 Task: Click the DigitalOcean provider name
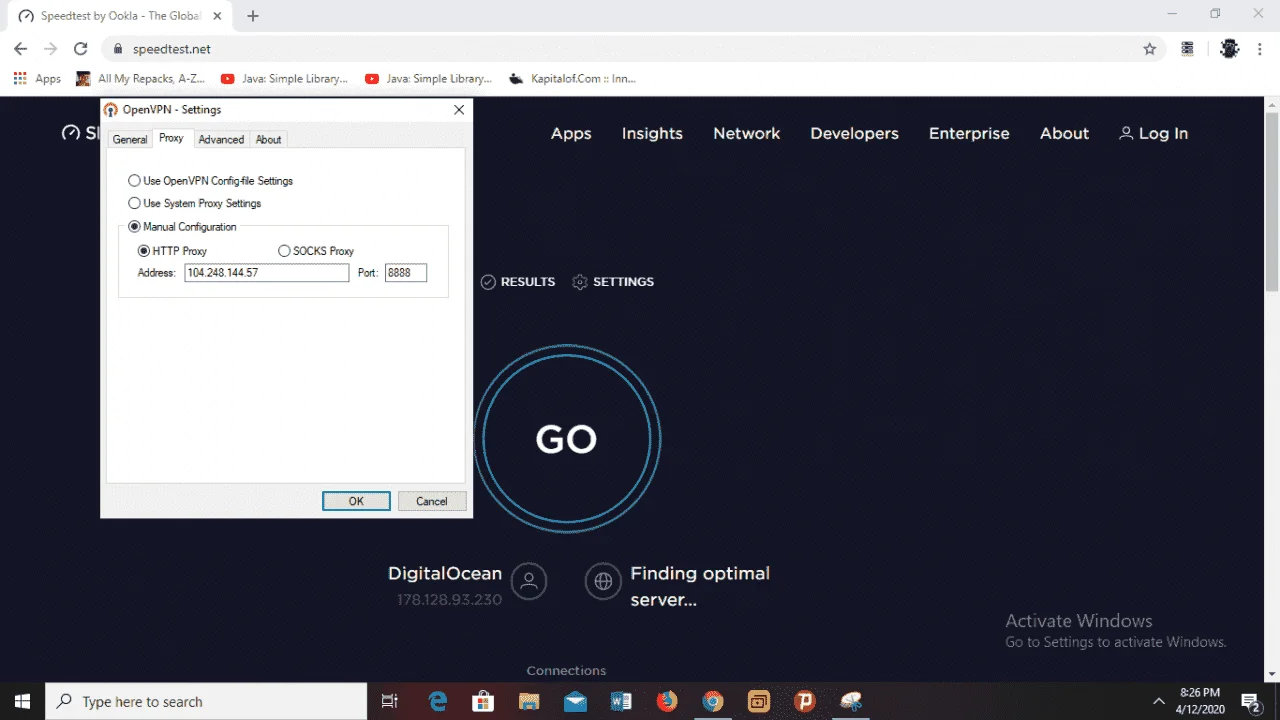pos(445,573)
